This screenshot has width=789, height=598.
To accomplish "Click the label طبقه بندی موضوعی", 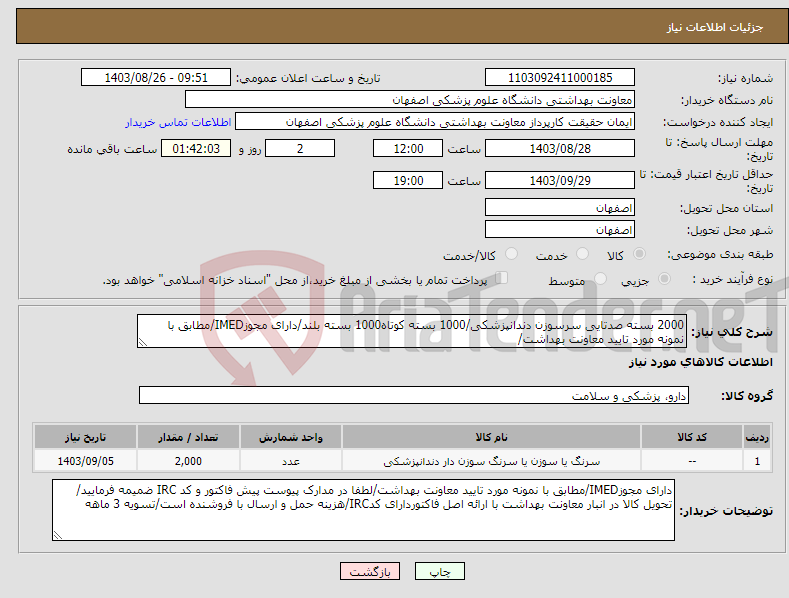I will 720,255.
